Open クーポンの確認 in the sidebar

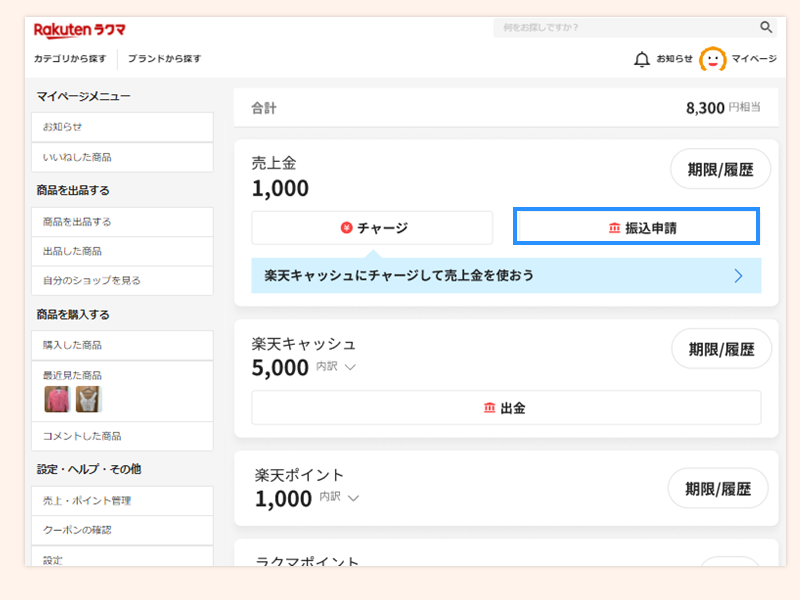click(122, 530)
